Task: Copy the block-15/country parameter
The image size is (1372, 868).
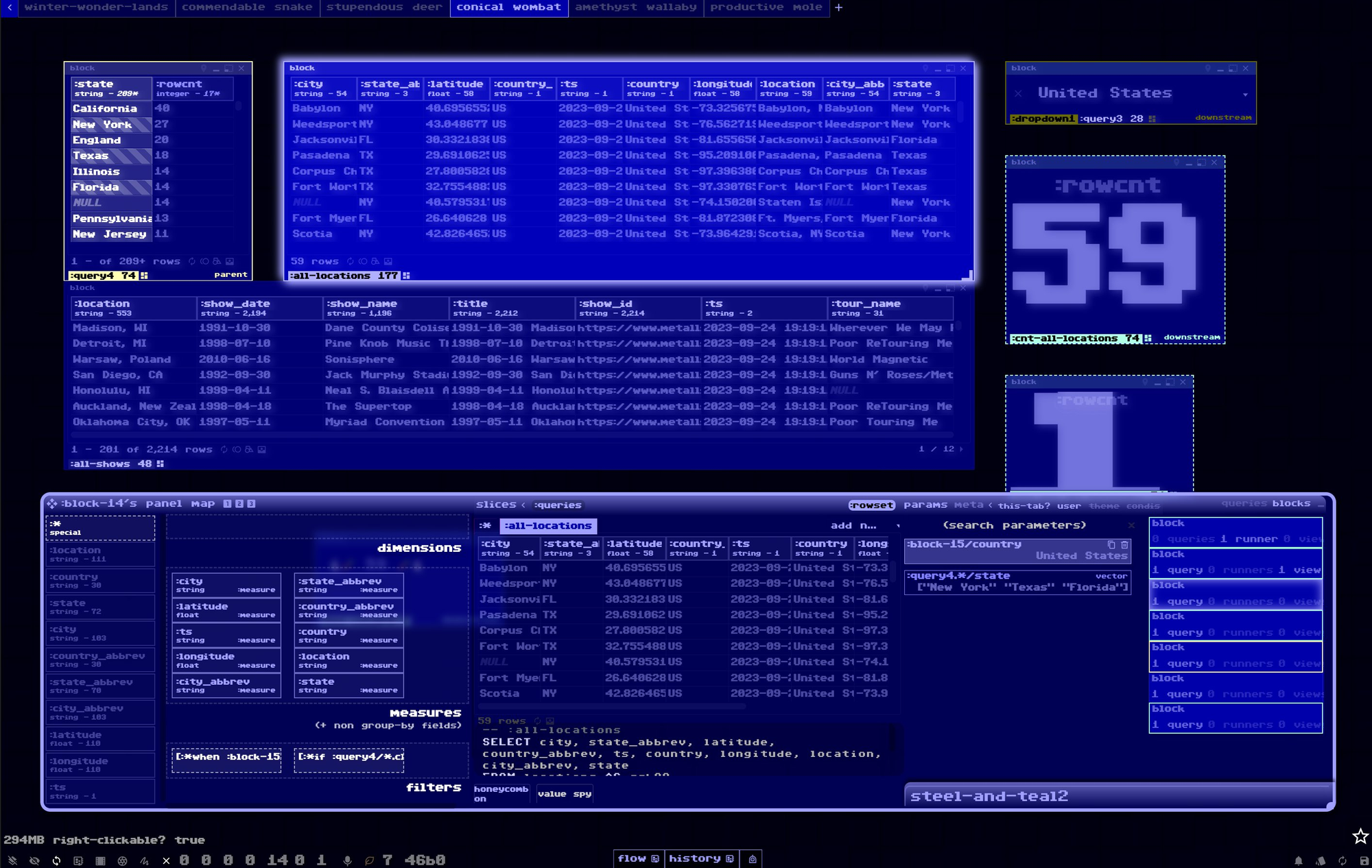Action: (x=1111, y=544)
